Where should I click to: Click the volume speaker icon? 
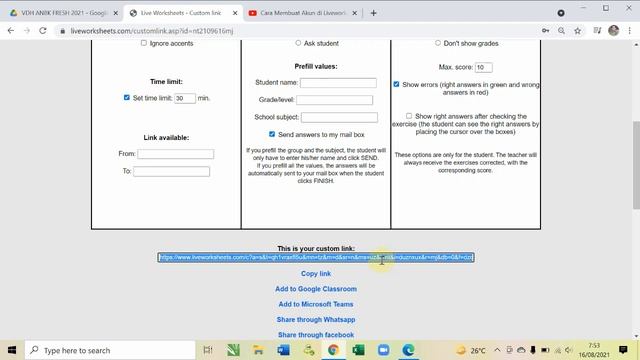pyautogui.click(x=569, y=350)
